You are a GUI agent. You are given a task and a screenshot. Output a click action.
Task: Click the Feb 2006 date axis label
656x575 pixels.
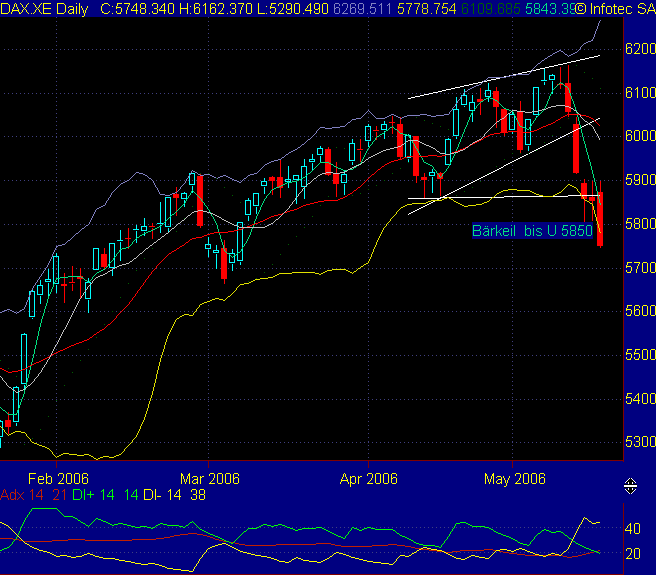pos(58,479)
